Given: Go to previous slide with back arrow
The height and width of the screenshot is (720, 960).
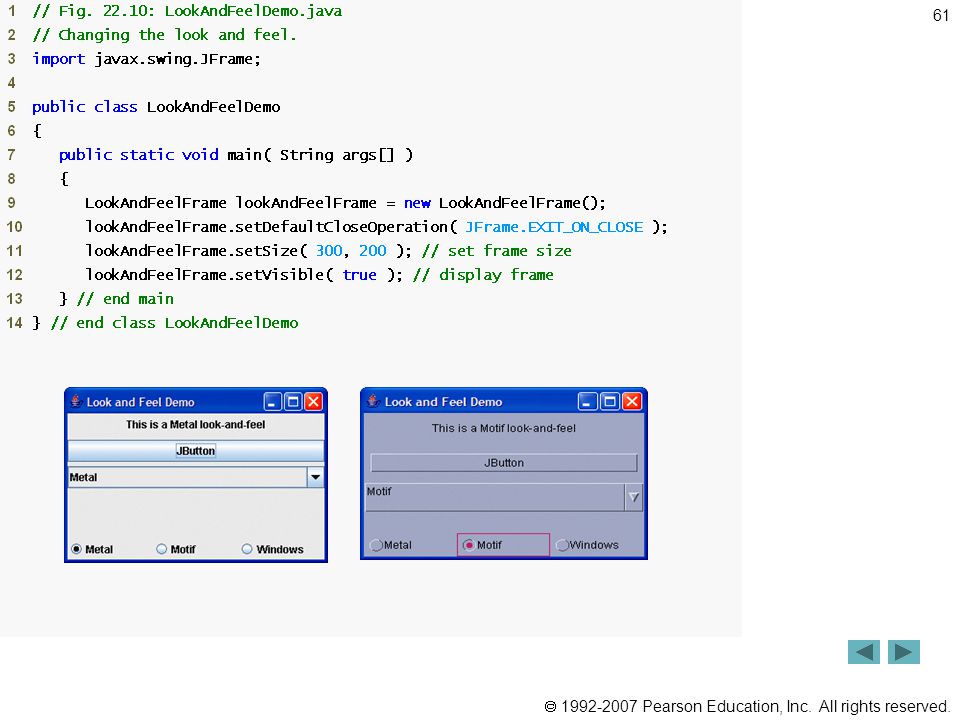Looking at the screenshot, I should (x=863, y=652).
